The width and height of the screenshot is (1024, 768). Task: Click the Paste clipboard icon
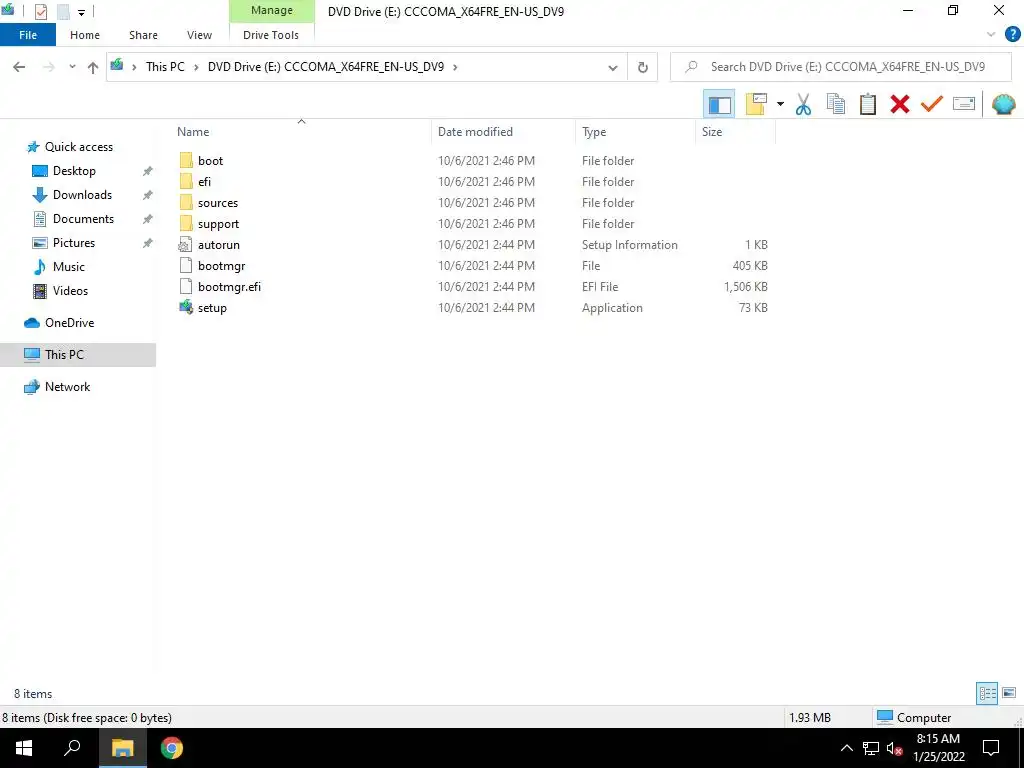[x=867, y=104]
